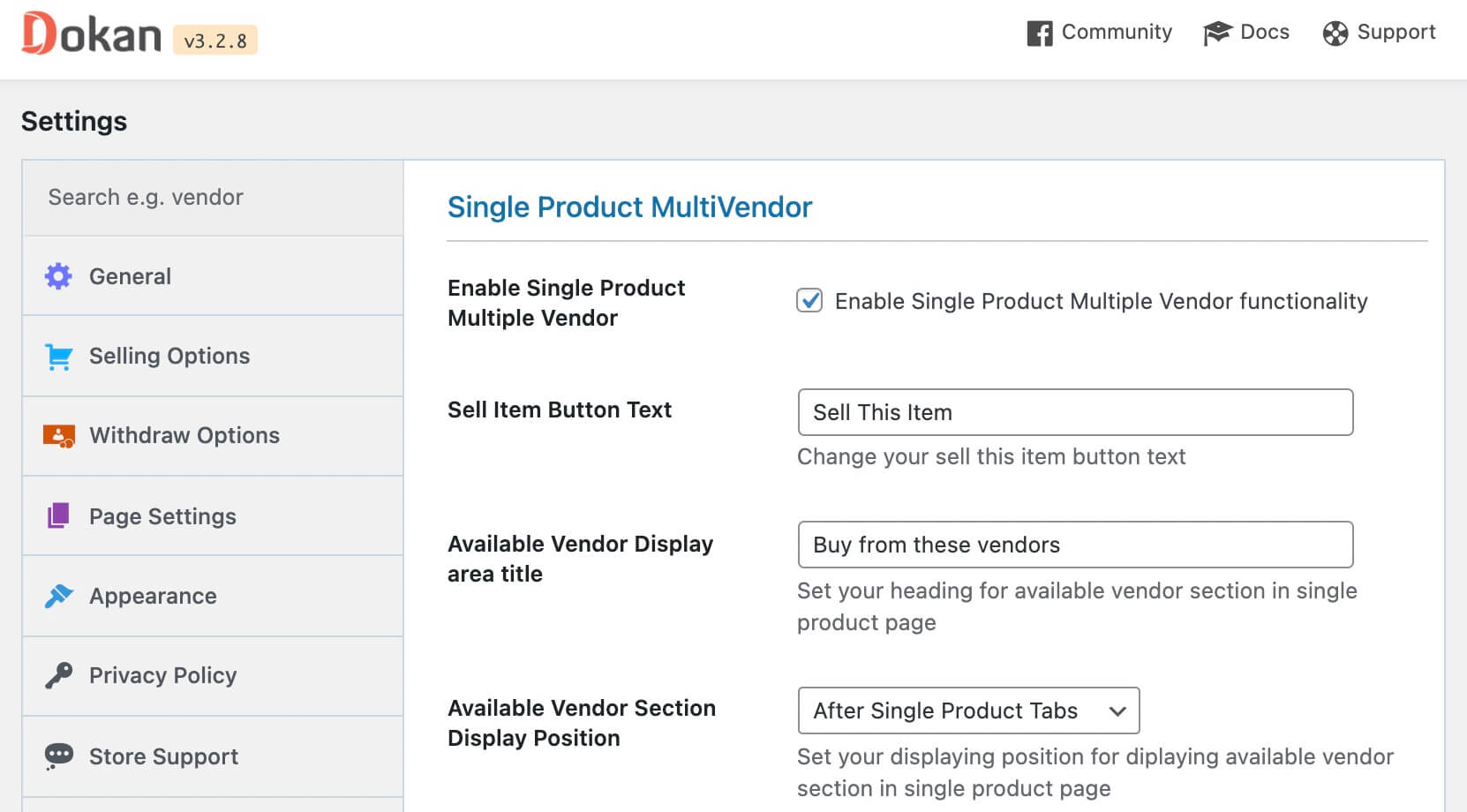Click the Appearance brush icon
Viewport: 1467px width, 812px height.
pyautogui.click(x=57, y=595)
